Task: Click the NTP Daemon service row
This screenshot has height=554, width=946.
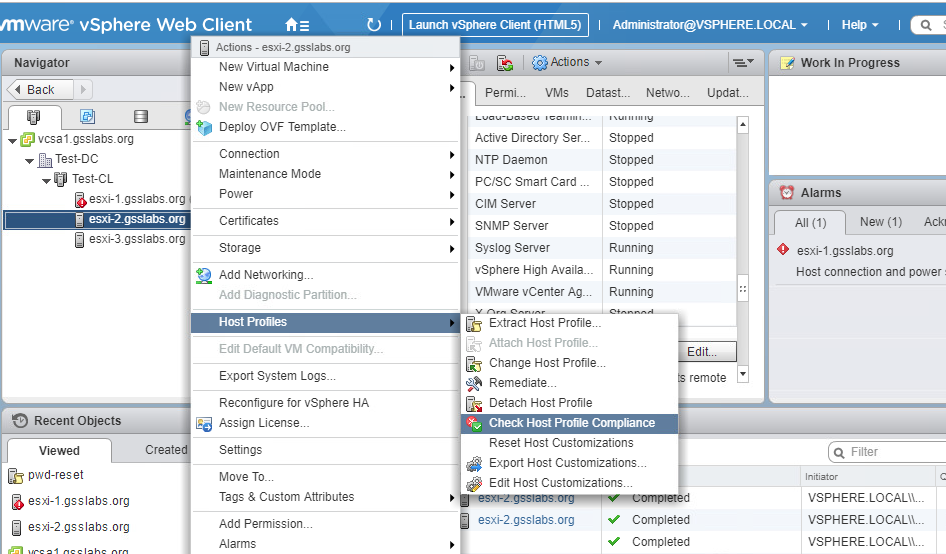Action: 602,160
